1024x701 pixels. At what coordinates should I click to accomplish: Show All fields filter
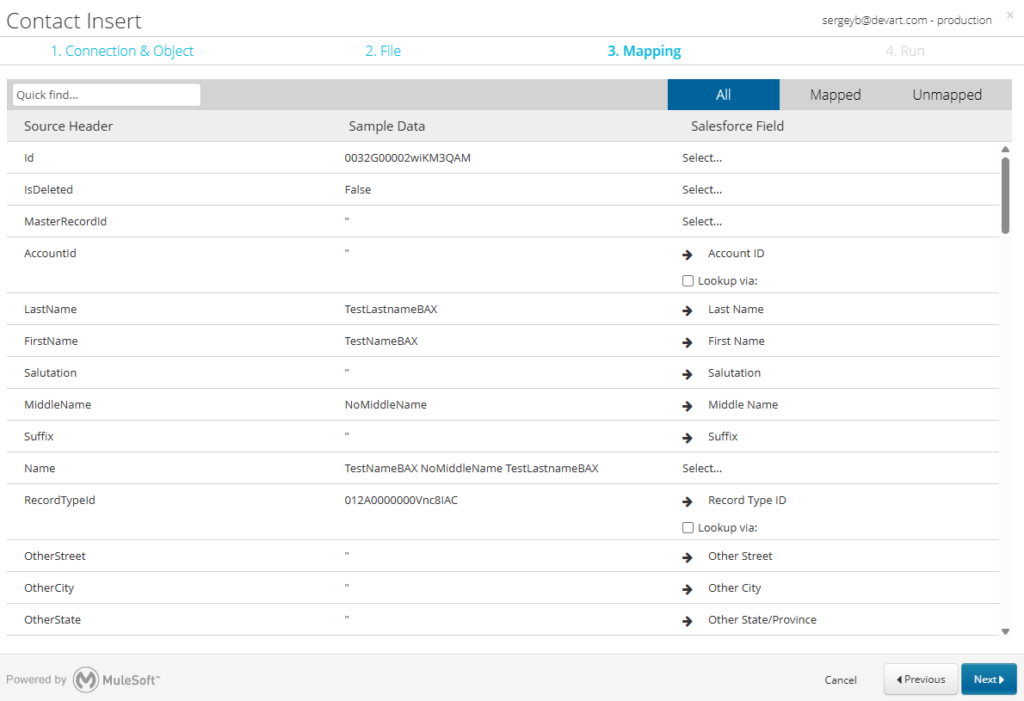[723, 95]
